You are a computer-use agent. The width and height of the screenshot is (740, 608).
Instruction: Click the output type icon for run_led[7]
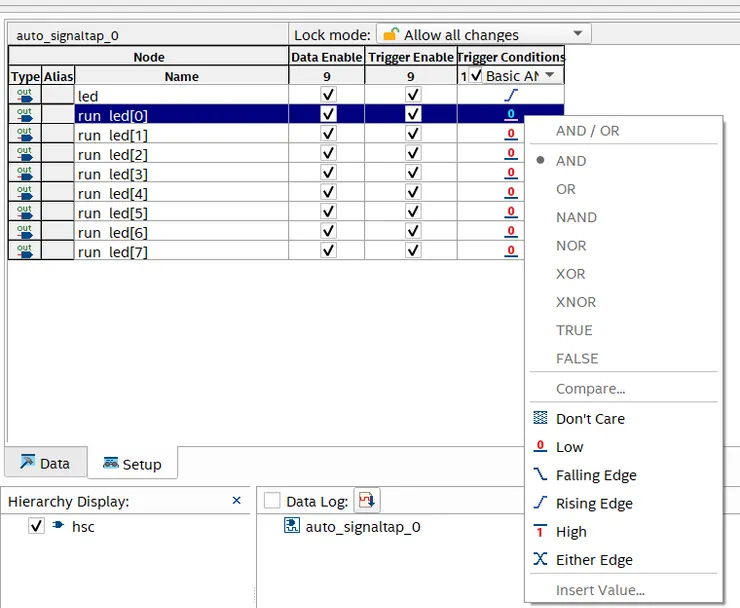tap(24, 251)
